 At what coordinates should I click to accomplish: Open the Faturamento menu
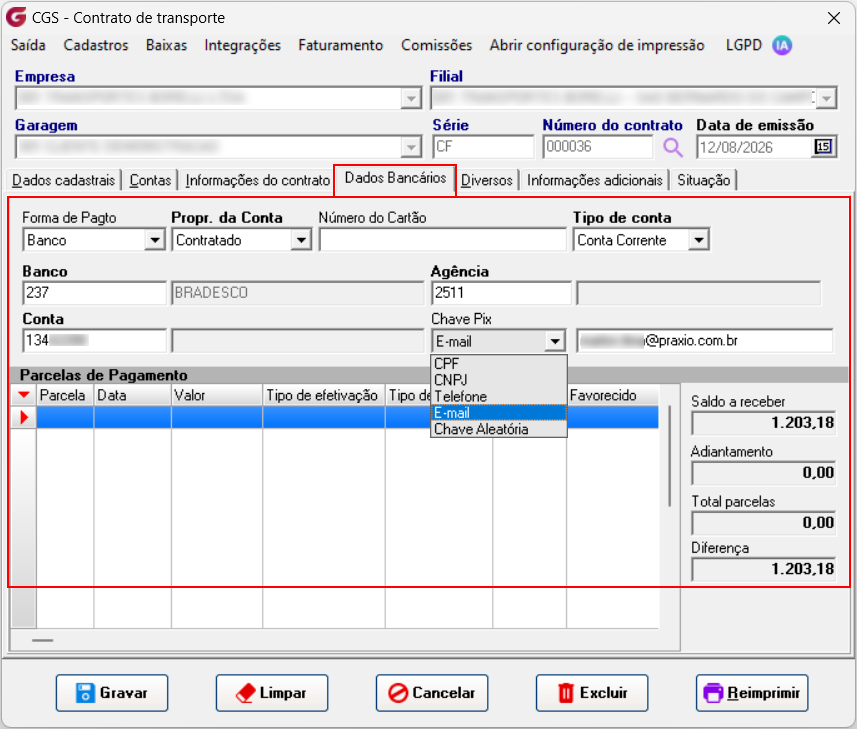341,45
